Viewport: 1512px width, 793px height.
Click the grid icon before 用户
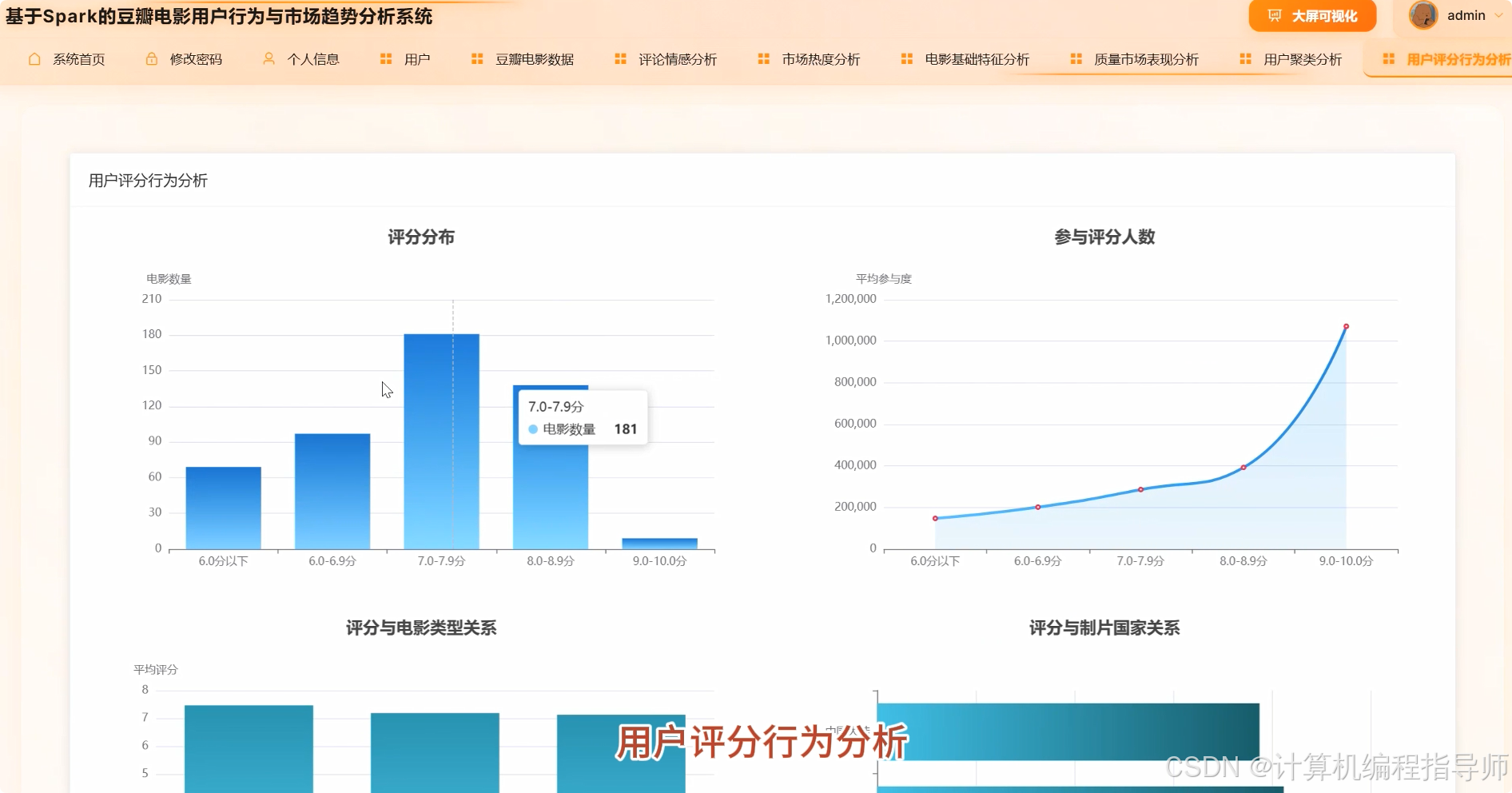click(x=384, y=58)
